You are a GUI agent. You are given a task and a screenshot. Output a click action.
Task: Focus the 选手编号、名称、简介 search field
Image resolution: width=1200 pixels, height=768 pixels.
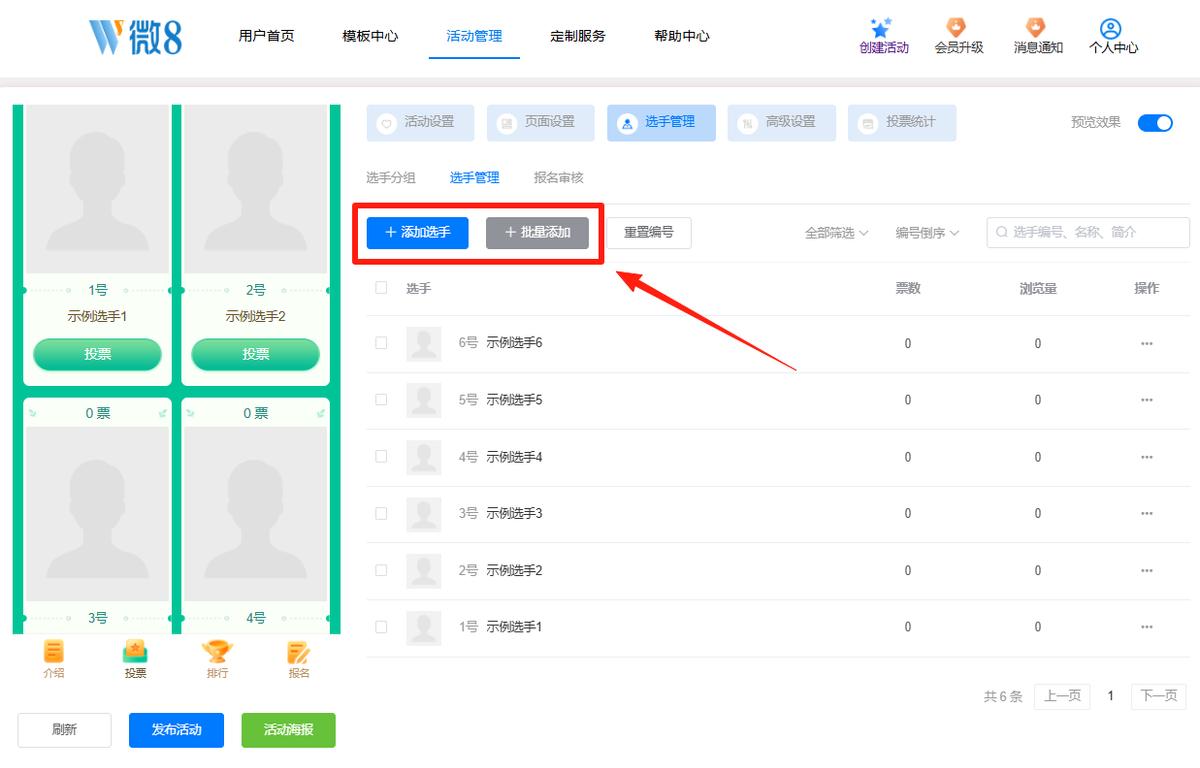point(1089,233)
